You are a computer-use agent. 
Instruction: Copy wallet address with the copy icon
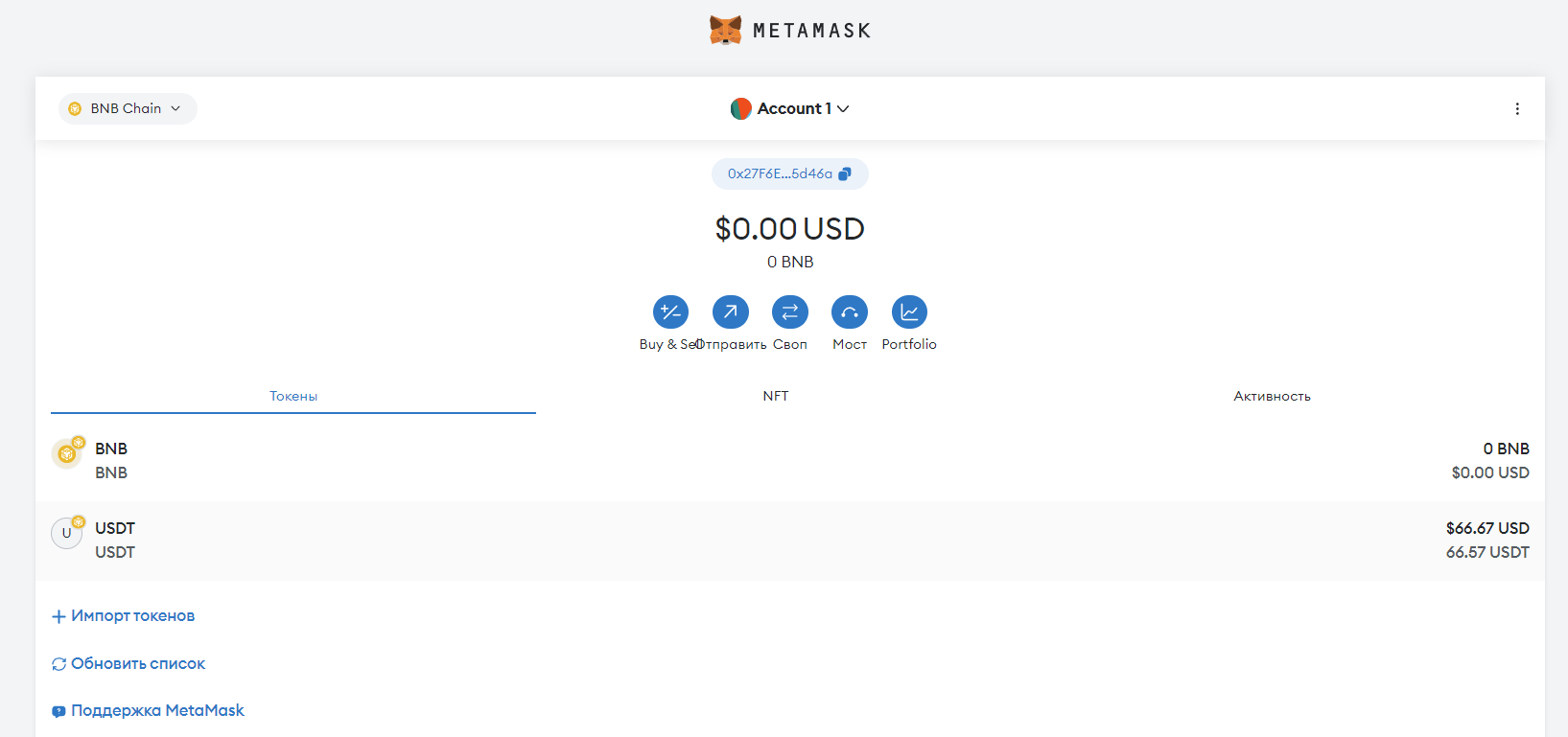(845, 174)
